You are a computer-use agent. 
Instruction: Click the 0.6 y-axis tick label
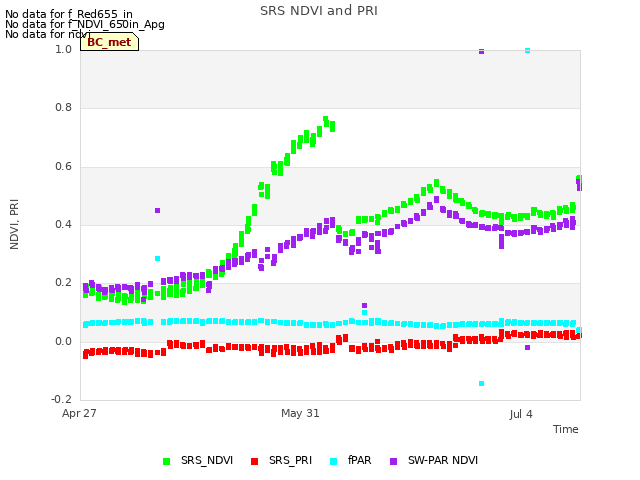pyautogui.click(x=63, y=166)
